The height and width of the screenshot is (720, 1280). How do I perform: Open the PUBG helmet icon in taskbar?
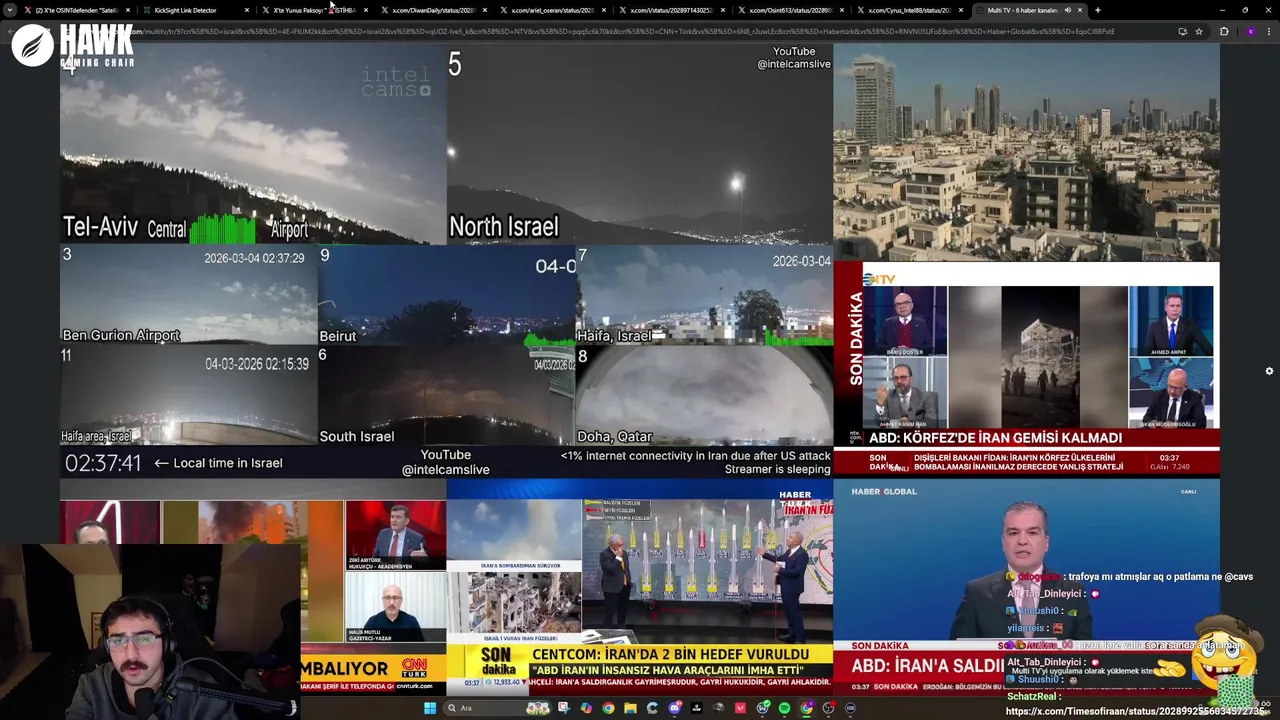pos(718,708)
